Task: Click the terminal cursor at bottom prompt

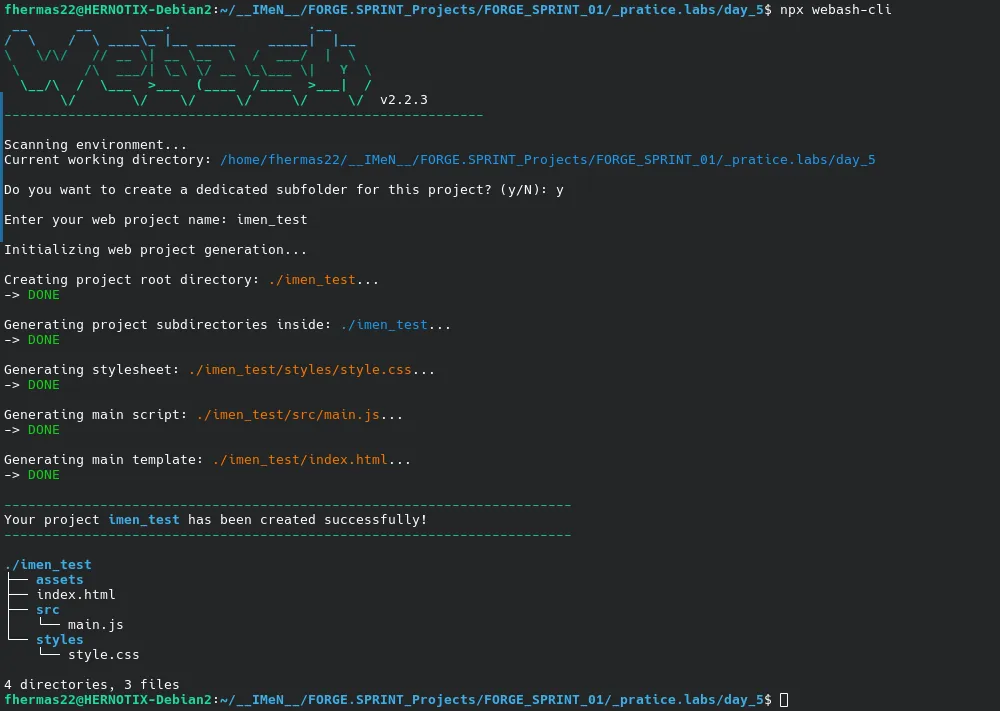Action: pos(784,700)
